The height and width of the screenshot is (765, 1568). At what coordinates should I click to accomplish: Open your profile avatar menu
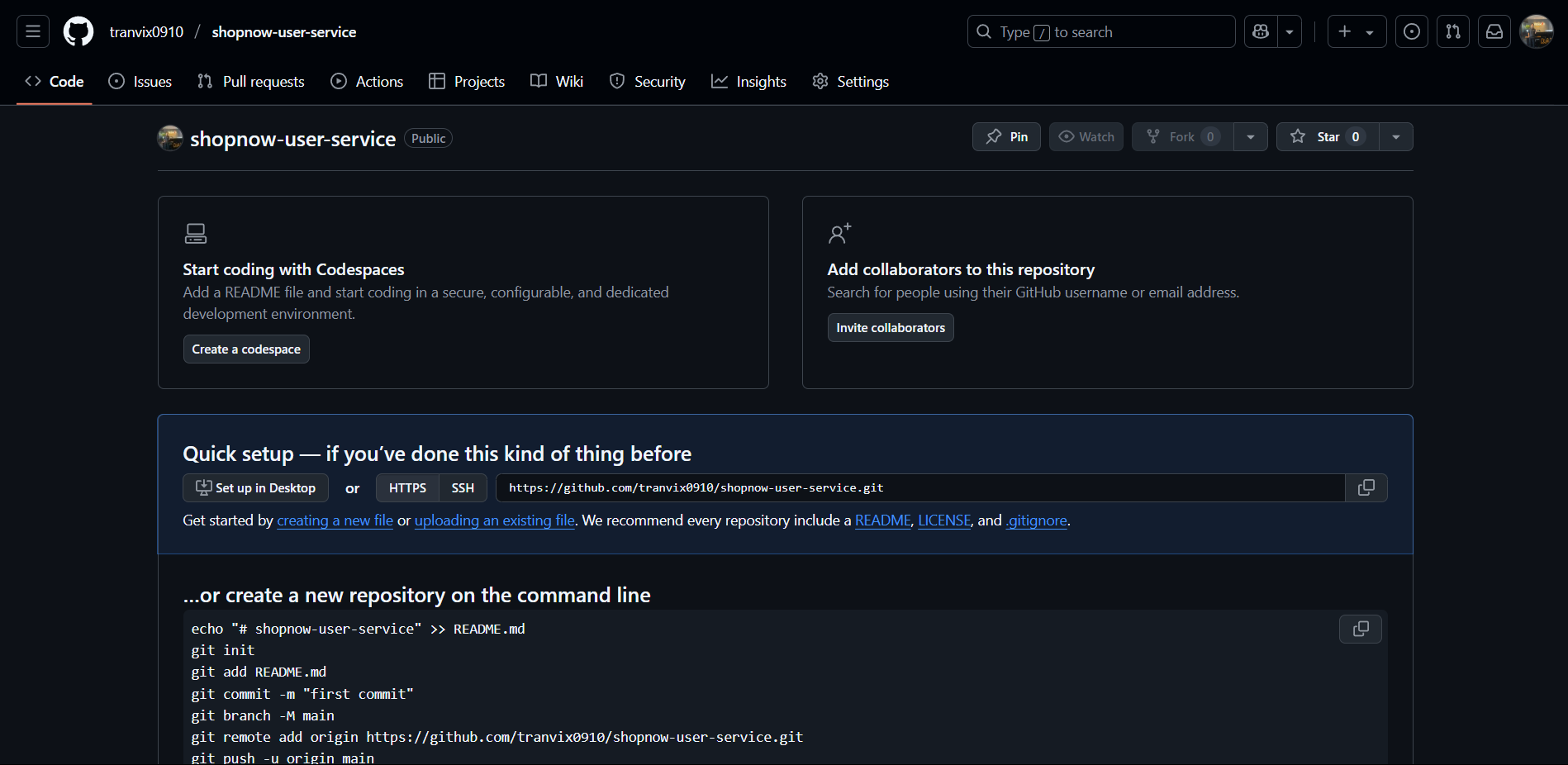(1536, 31)
